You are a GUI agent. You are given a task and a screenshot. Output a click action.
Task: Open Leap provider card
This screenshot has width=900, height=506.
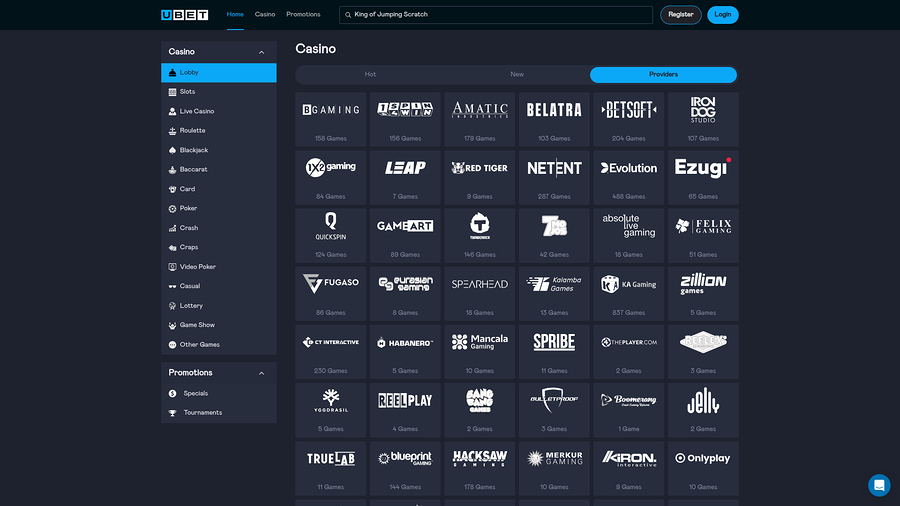(405, 177)
